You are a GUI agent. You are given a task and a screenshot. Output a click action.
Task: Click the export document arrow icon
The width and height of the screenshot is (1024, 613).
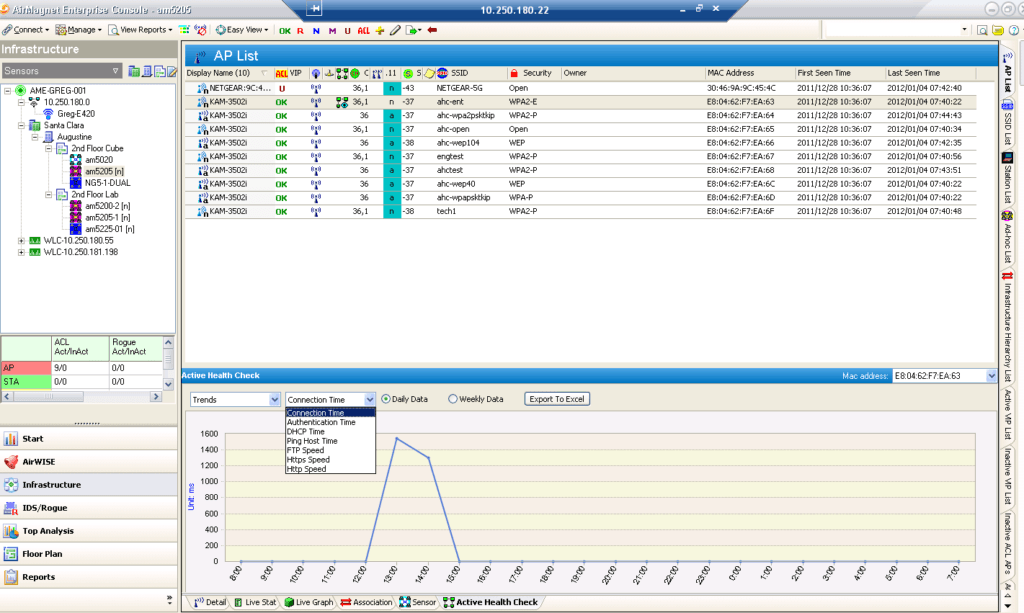[x=413, y=30]
